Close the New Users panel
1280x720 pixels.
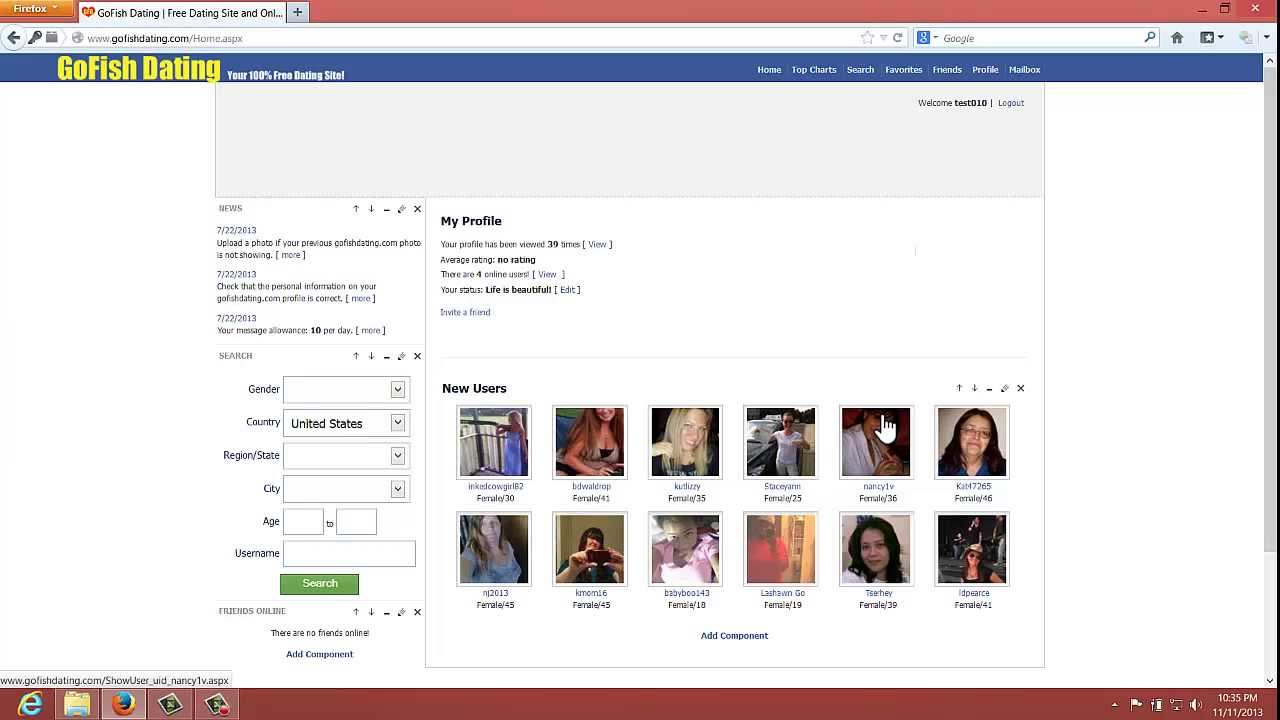coord(1020,388)
